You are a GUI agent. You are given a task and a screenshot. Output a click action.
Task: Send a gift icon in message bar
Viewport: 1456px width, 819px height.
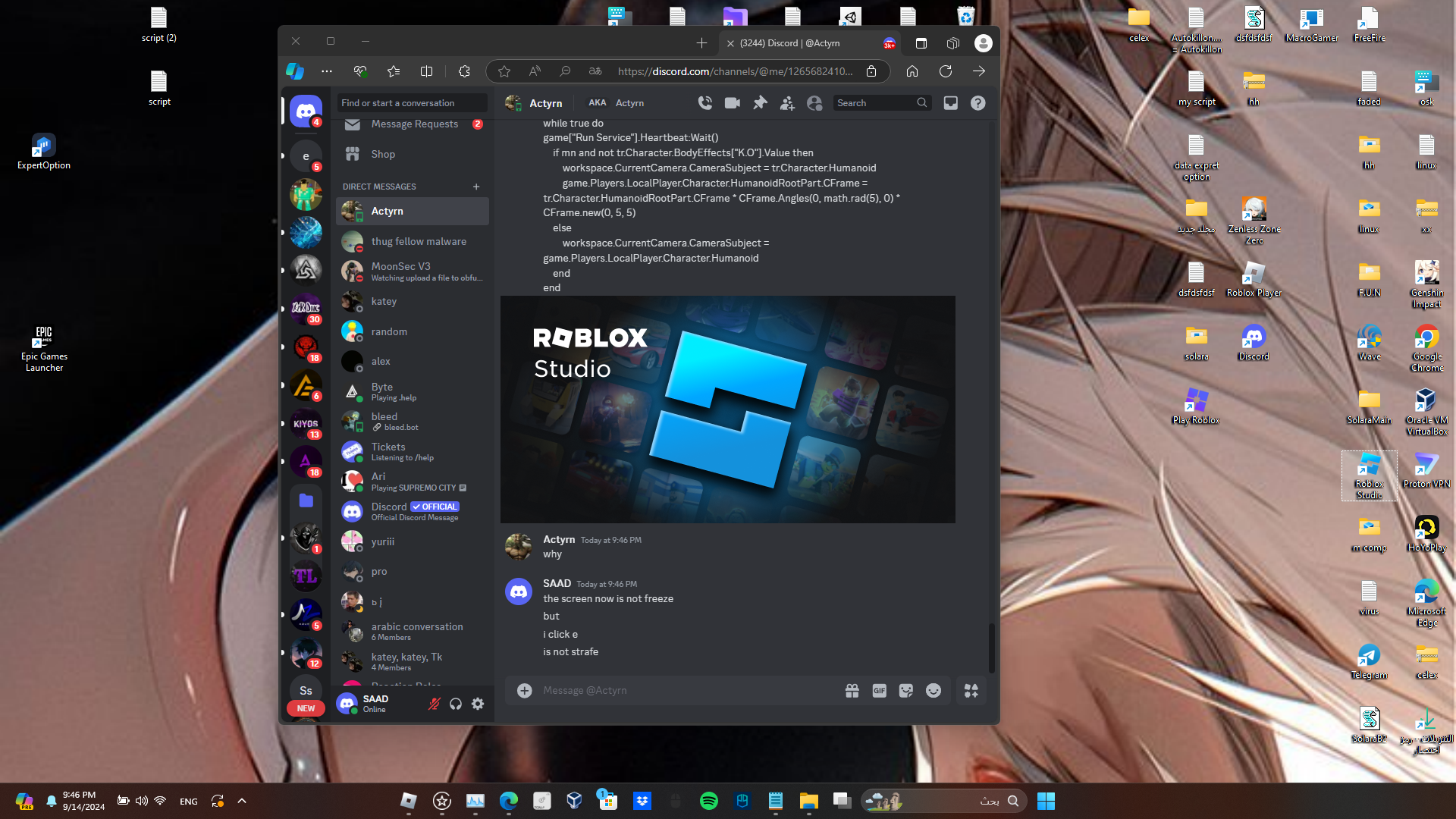[852, 691]
